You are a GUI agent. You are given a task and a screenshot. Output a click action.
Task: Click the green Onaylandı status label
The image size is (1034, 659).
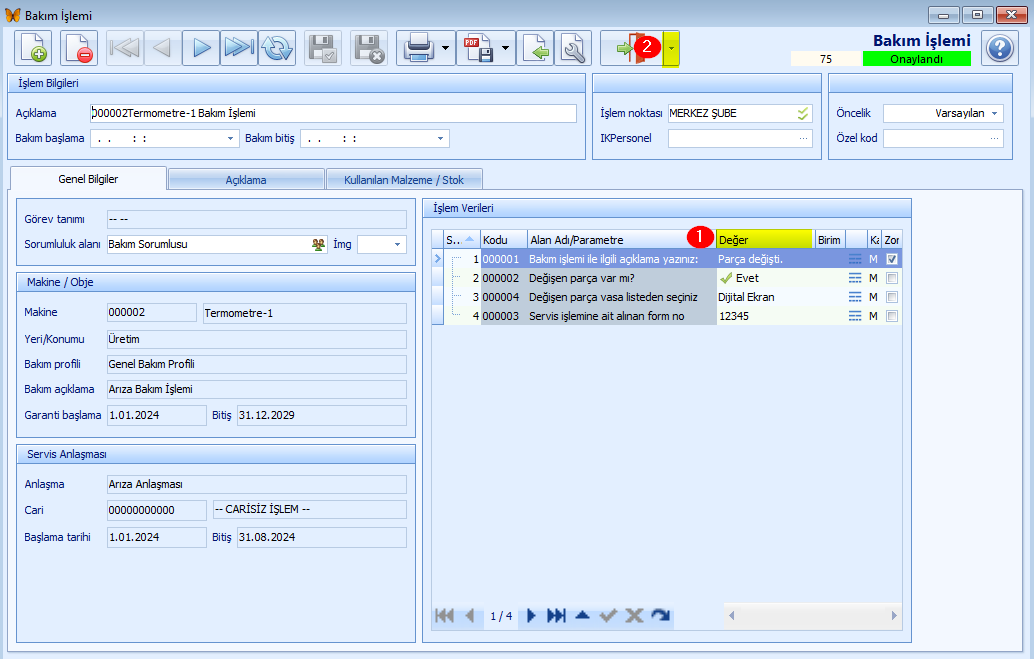917,59
